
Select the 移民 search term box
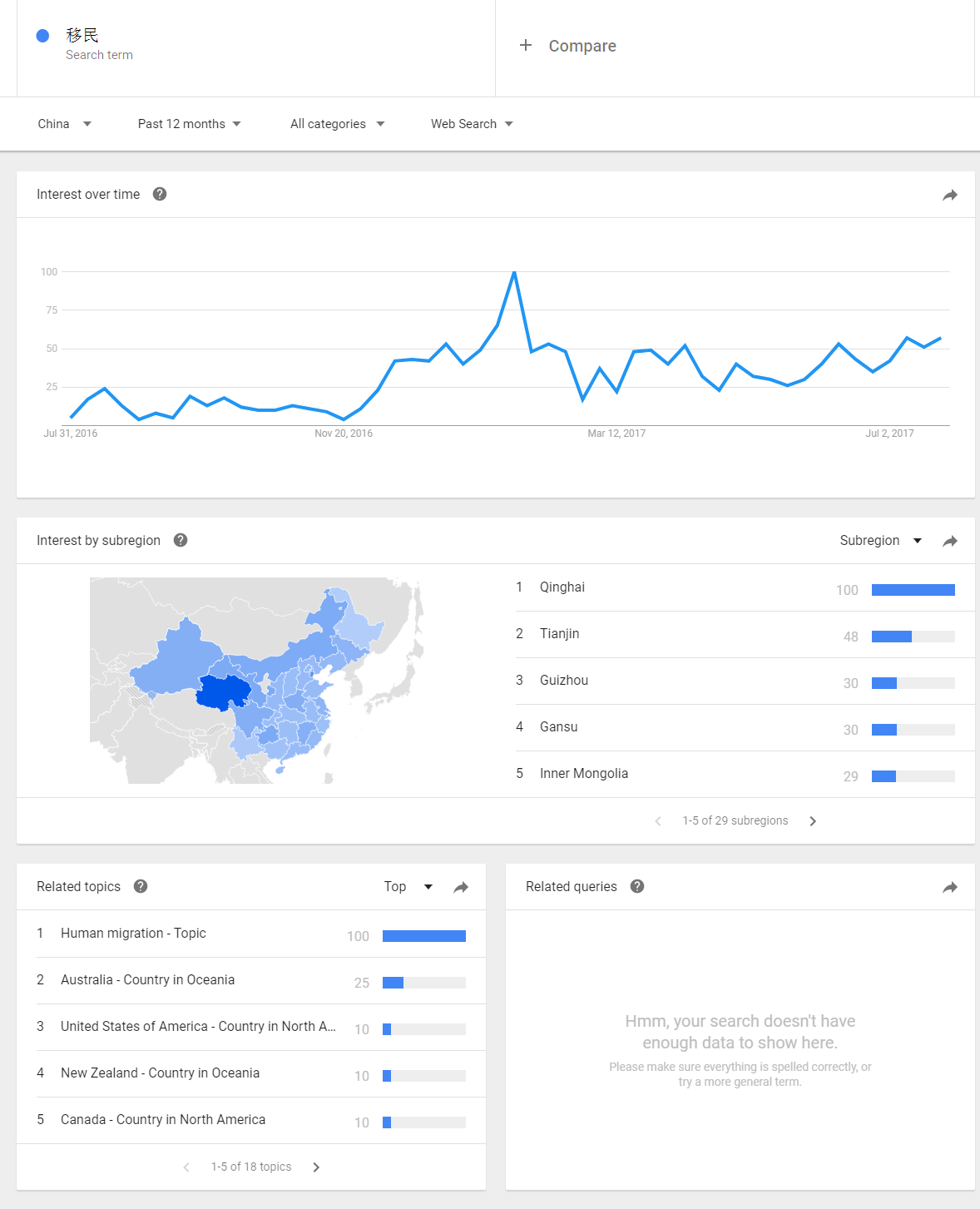click(256, 48)
